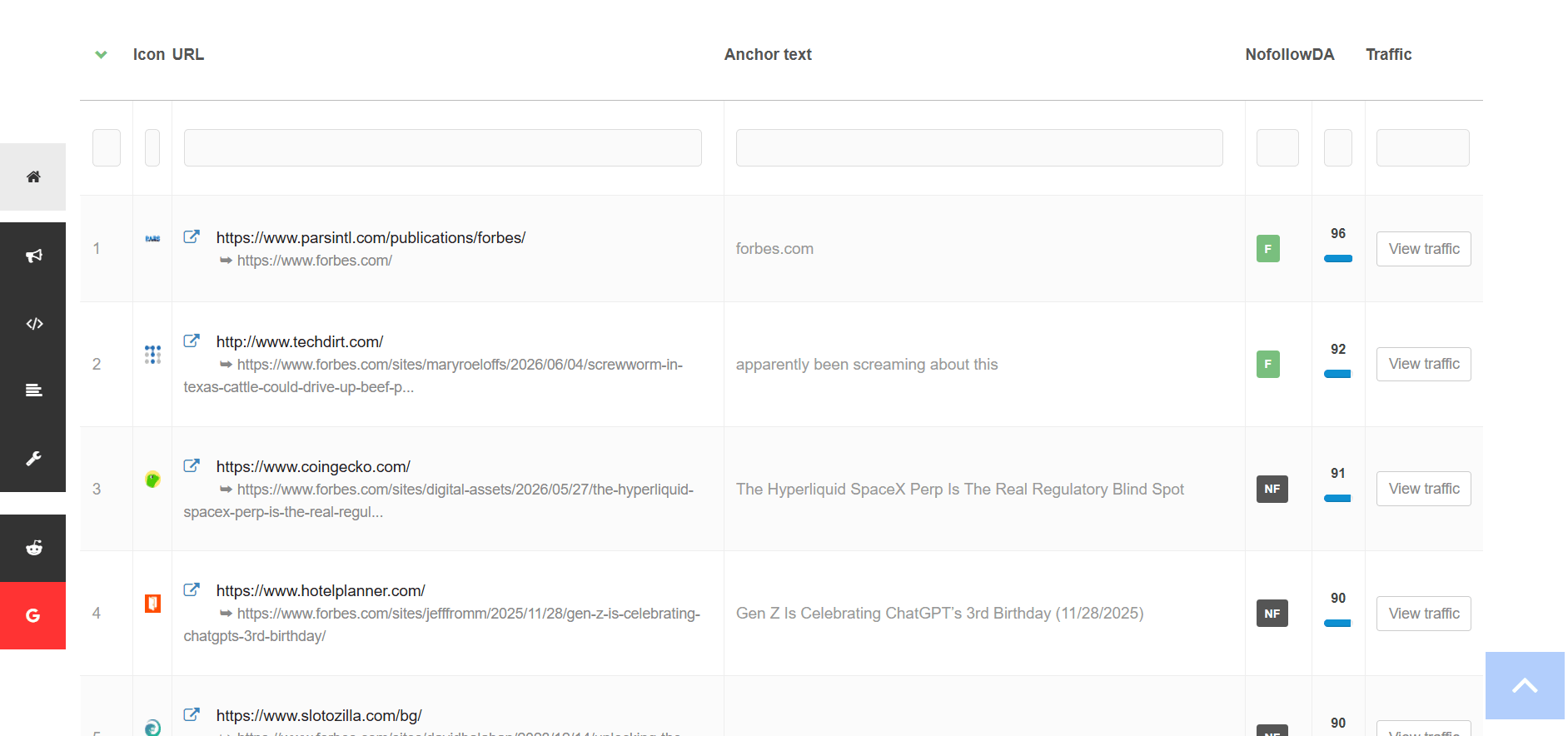Click View traffic for coingecko.com row
The height and width of the screenshot is (736, 1568).
click(x=1424, y=489)
